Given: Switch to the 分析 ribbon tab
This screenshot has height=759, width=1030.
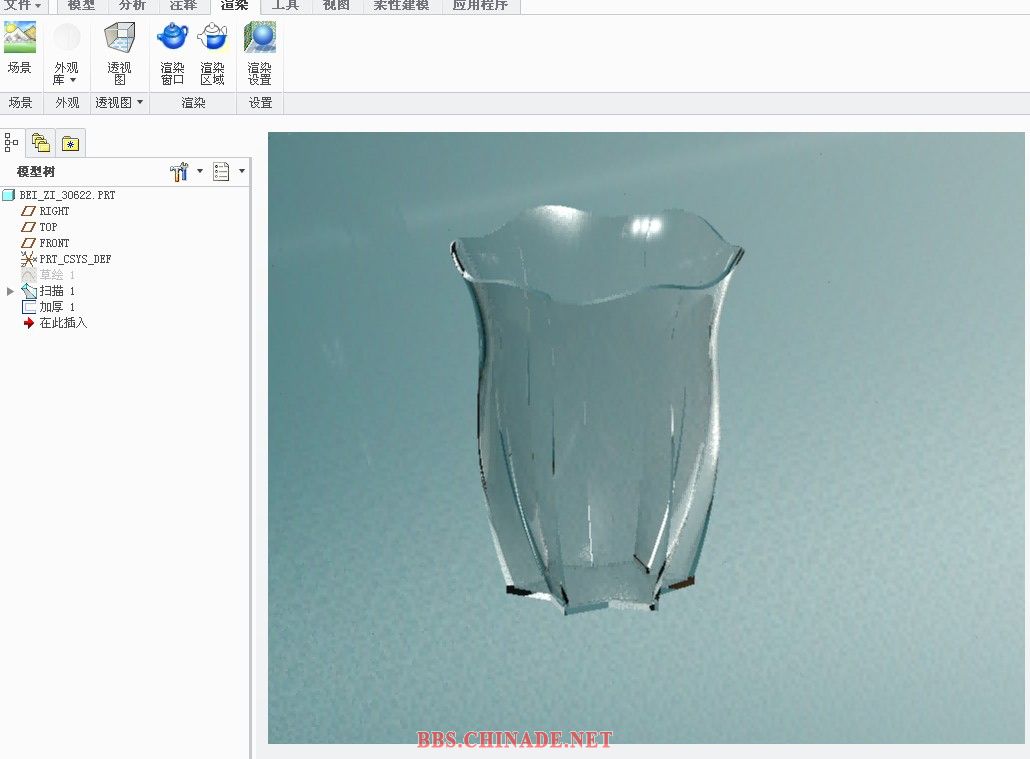Looking at the screenshot, I should pyautogui.click(x=132, y=5).
